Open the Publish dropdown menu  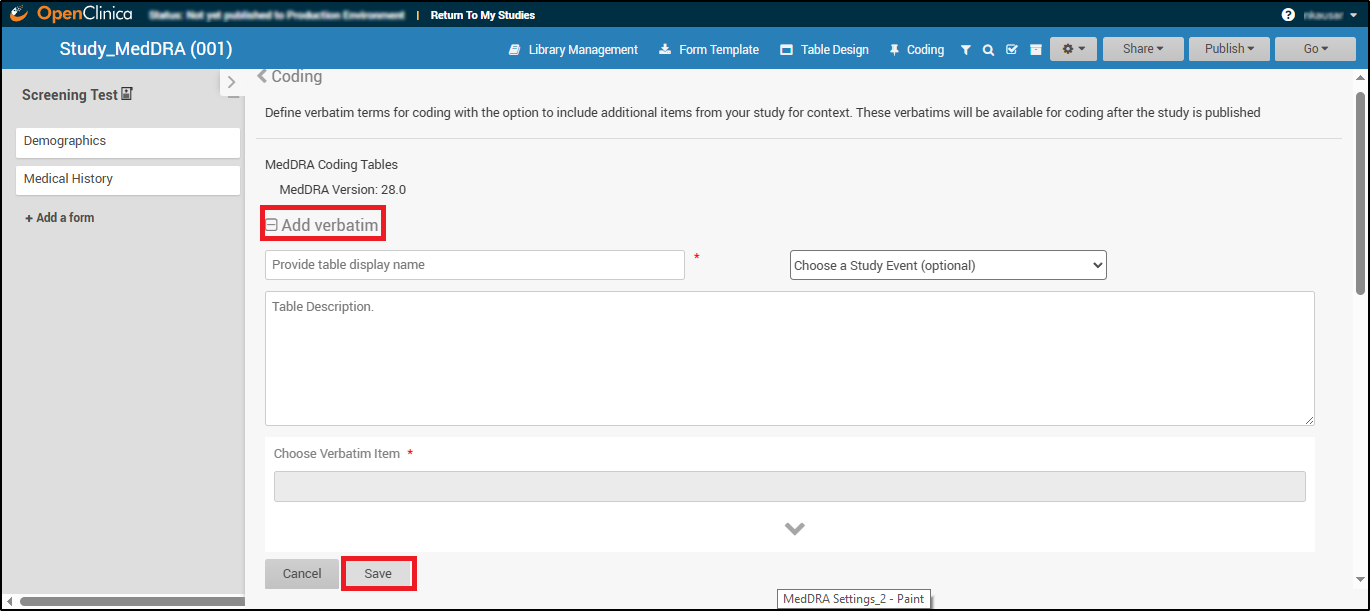1229,49
